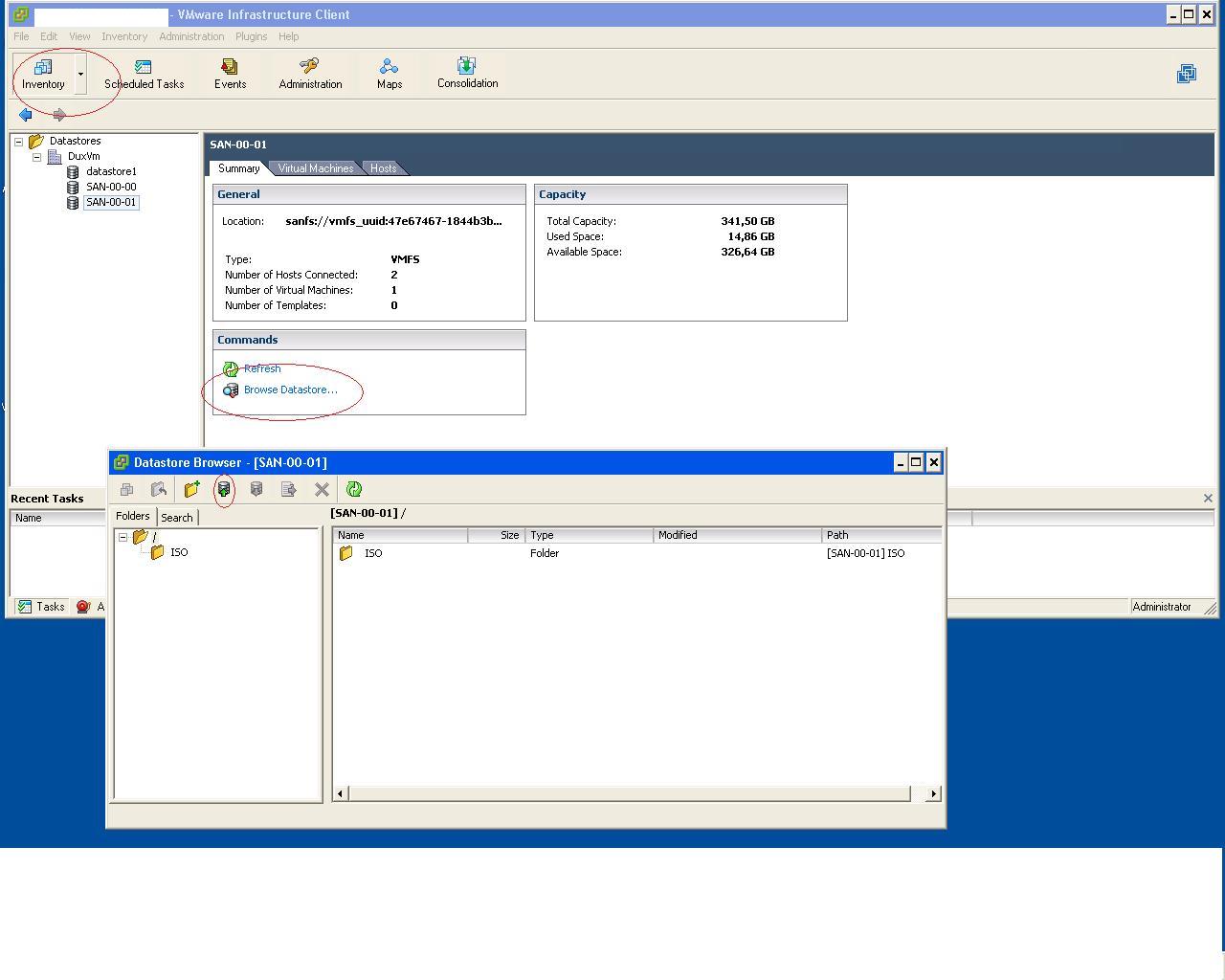This screenshot has width=1225, height=980.
Task: Open the Events view
Action: tap(230, 74)
